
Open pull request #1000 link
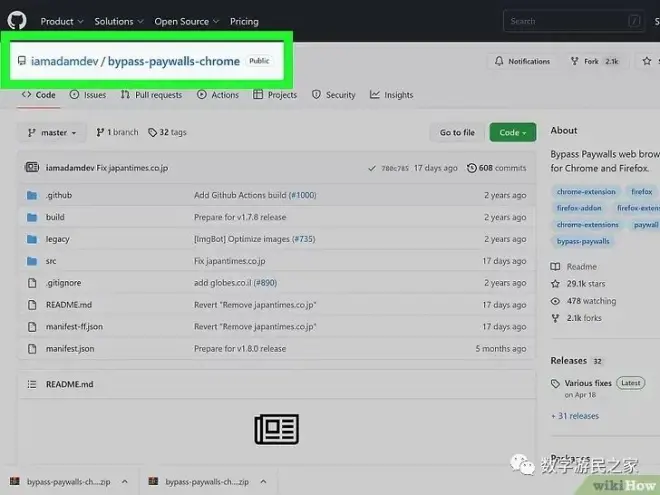click(303, 195)
